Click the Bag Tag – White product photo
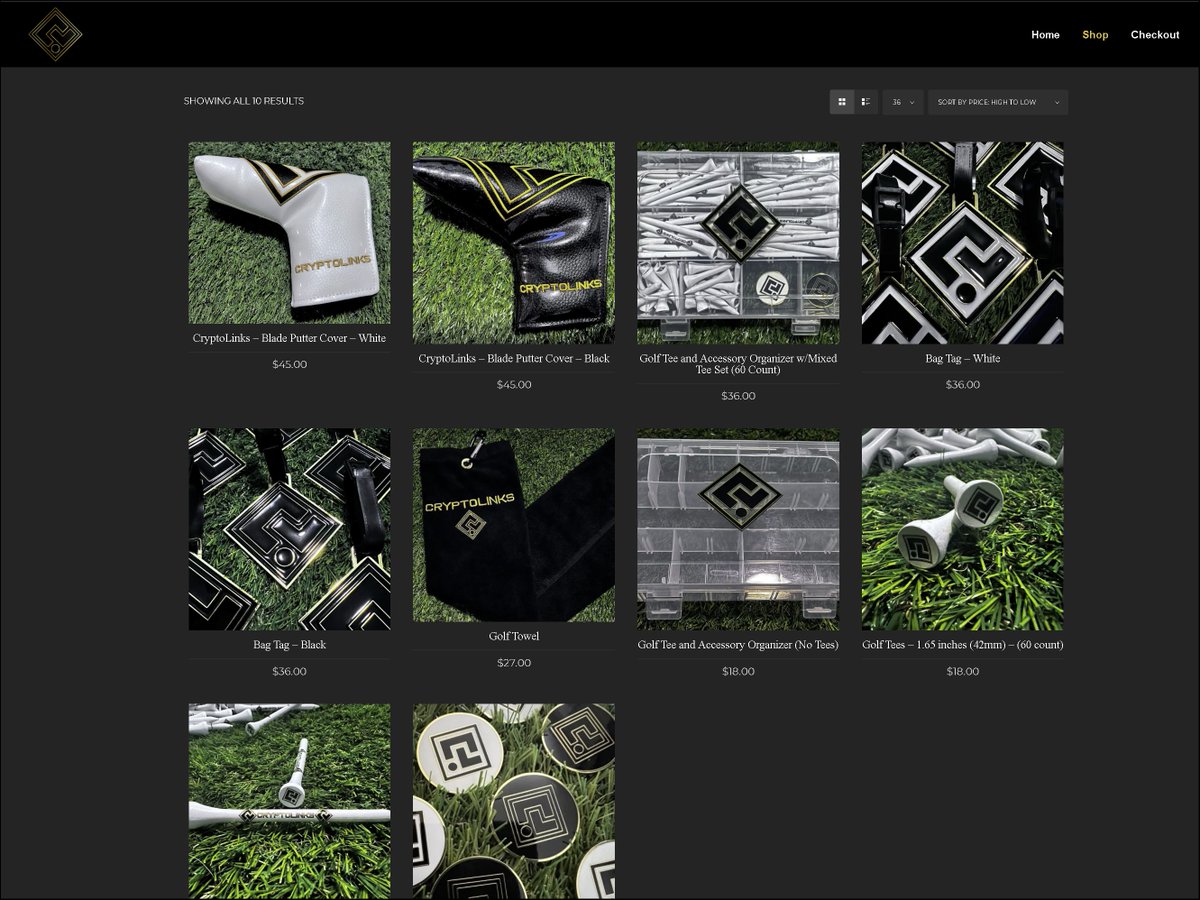 pos(962,243)
